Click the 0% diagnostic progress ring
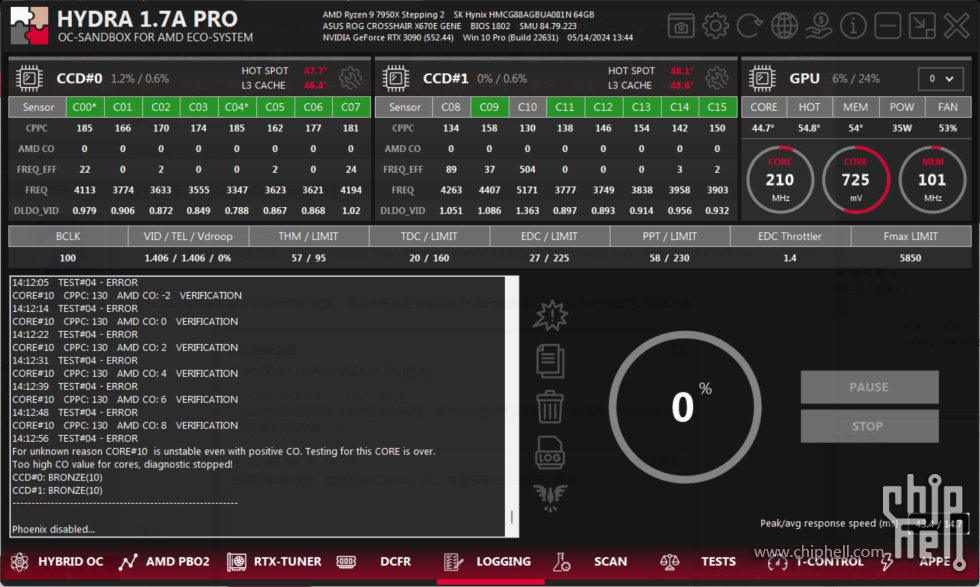 [685, 407]
